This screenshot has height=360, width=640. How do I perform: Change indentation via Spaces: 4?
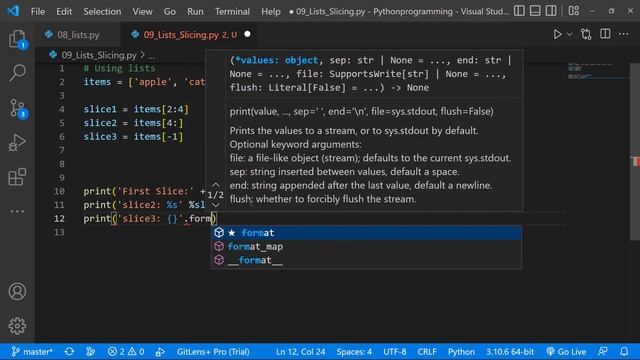[354, 351]
